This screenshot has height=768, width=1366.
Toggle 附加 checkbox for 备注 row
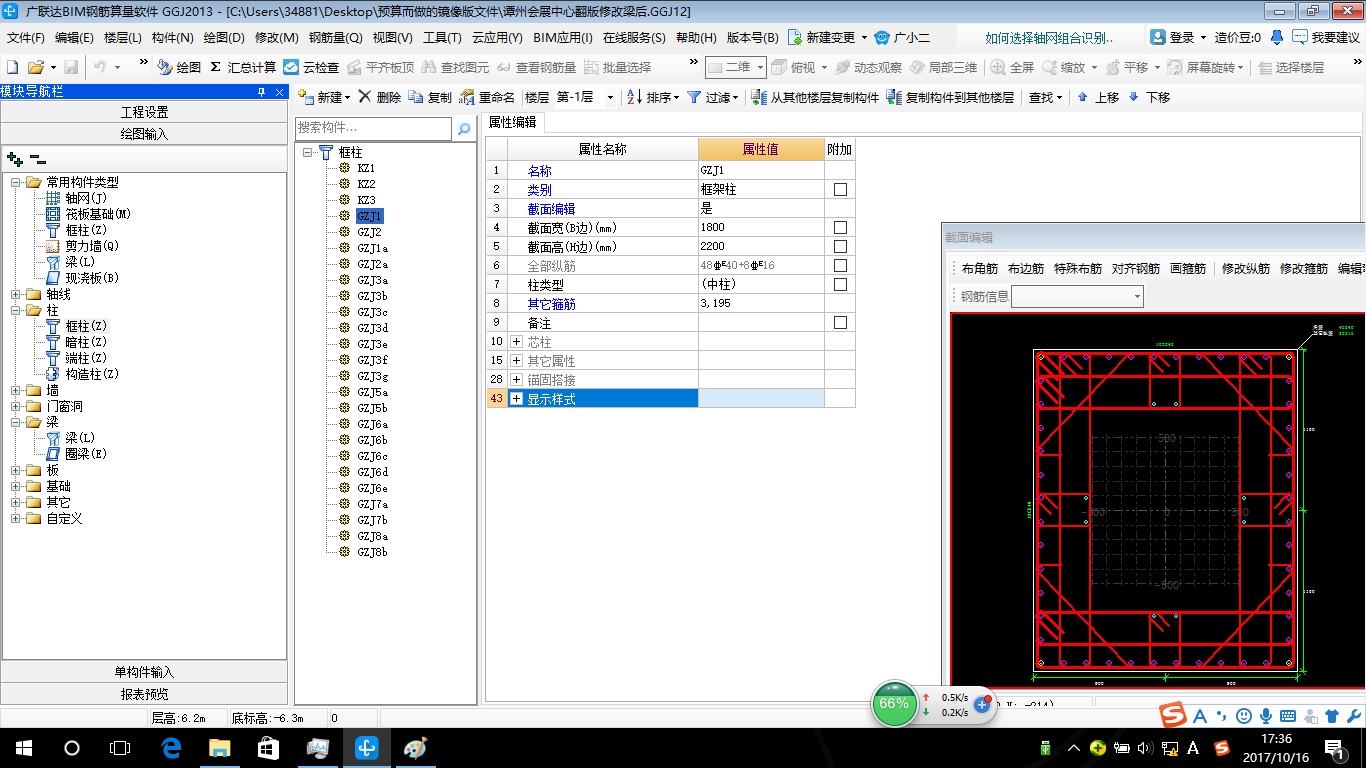pyautogui.click(x=840, y=323)
